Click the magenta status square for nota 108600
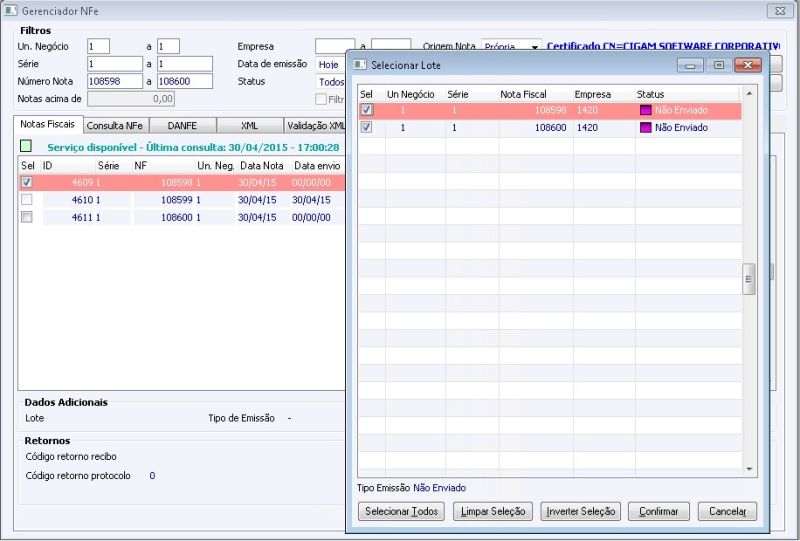 pos(645,128)
